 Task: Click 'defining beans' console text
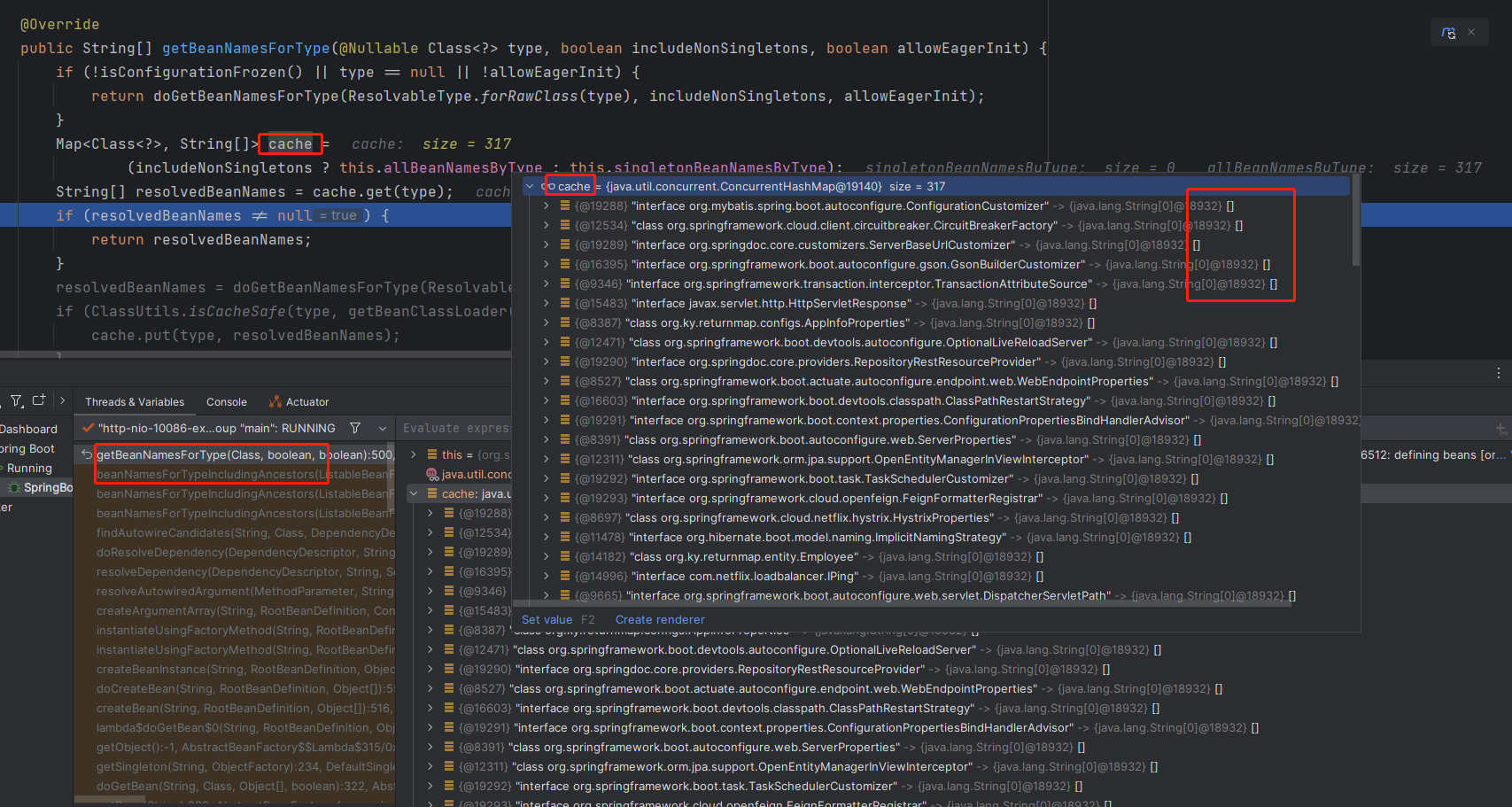(x=1433, y=454)
